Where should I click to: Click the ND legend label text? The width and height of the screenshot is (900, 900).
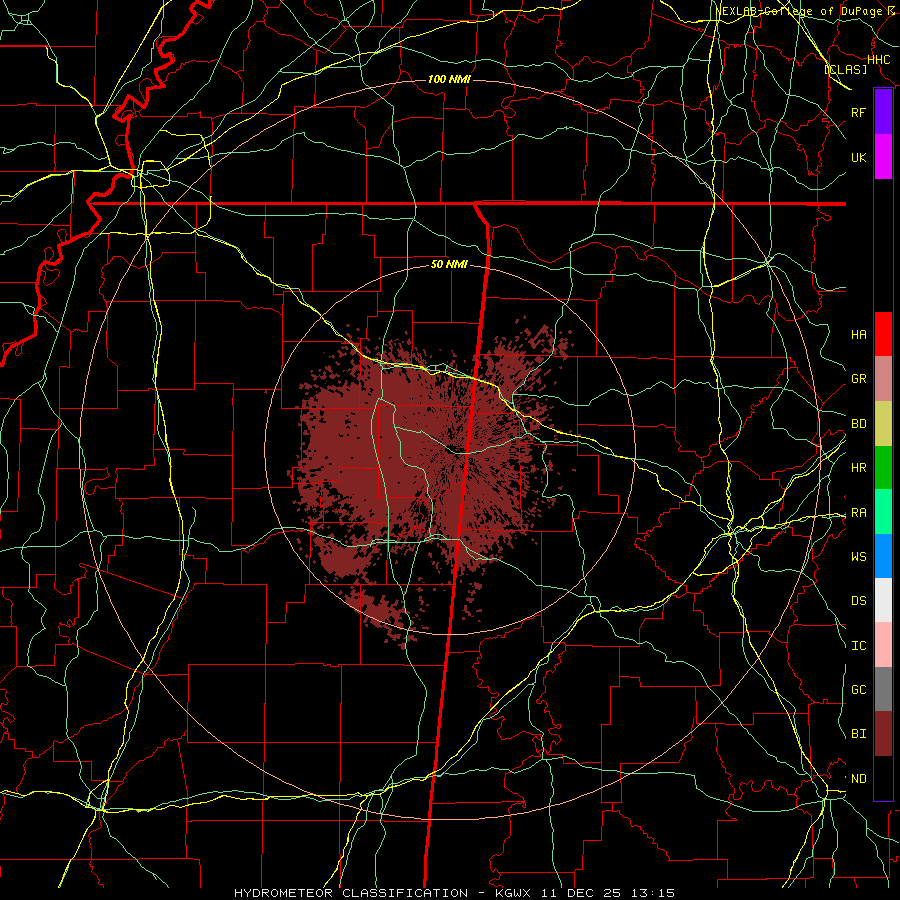tap(859, 779)
